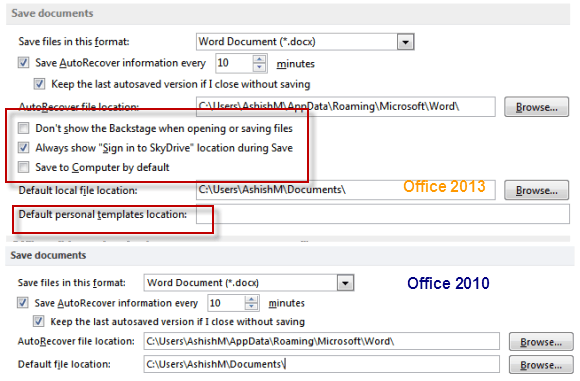Image resolution: width=580 pixels, height=381 pixels.
Task: Browse for Office 2013 AutoRecover file location
Action: (536, 107)
